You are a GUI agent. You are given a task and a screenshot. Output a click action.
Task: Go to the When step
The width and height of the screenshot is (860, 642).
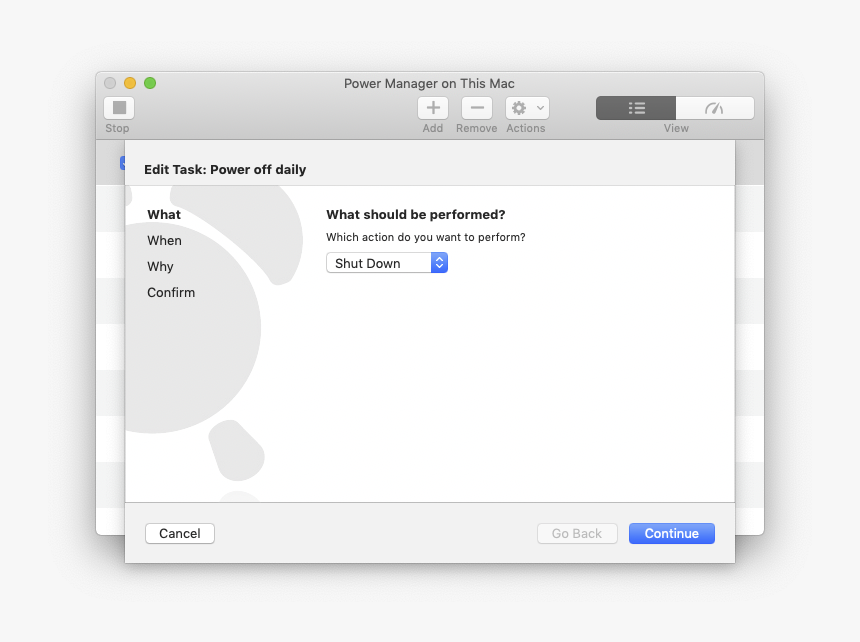coord(164,240)
